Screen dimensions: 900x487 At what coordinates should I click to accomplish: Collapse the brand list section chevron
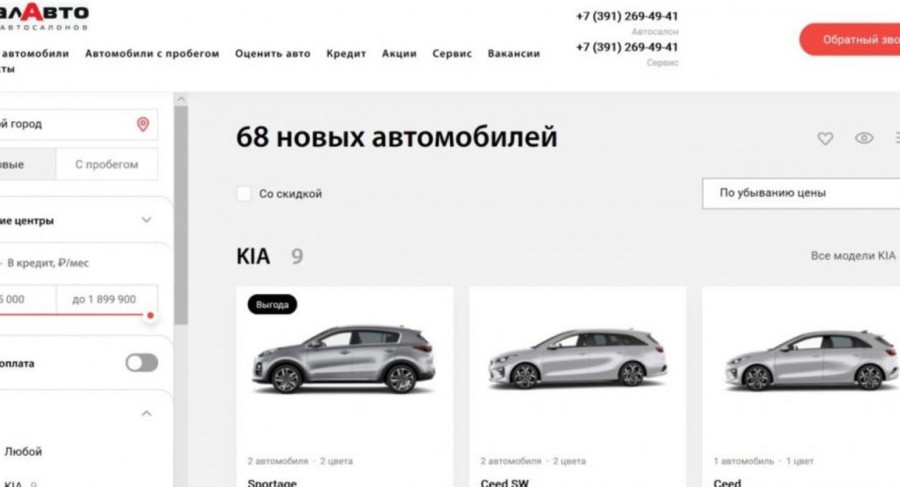point(146,413)
